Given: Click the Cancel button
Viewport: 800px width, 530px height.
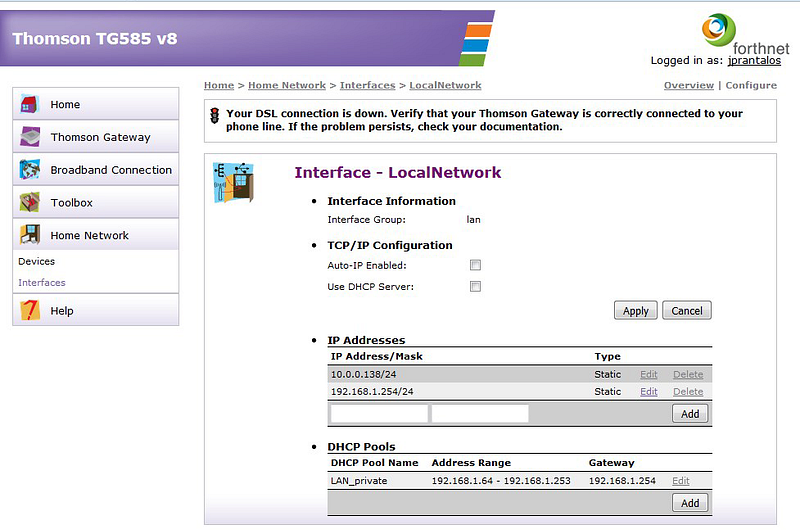Looking at the screenshot, I should 687,311.
